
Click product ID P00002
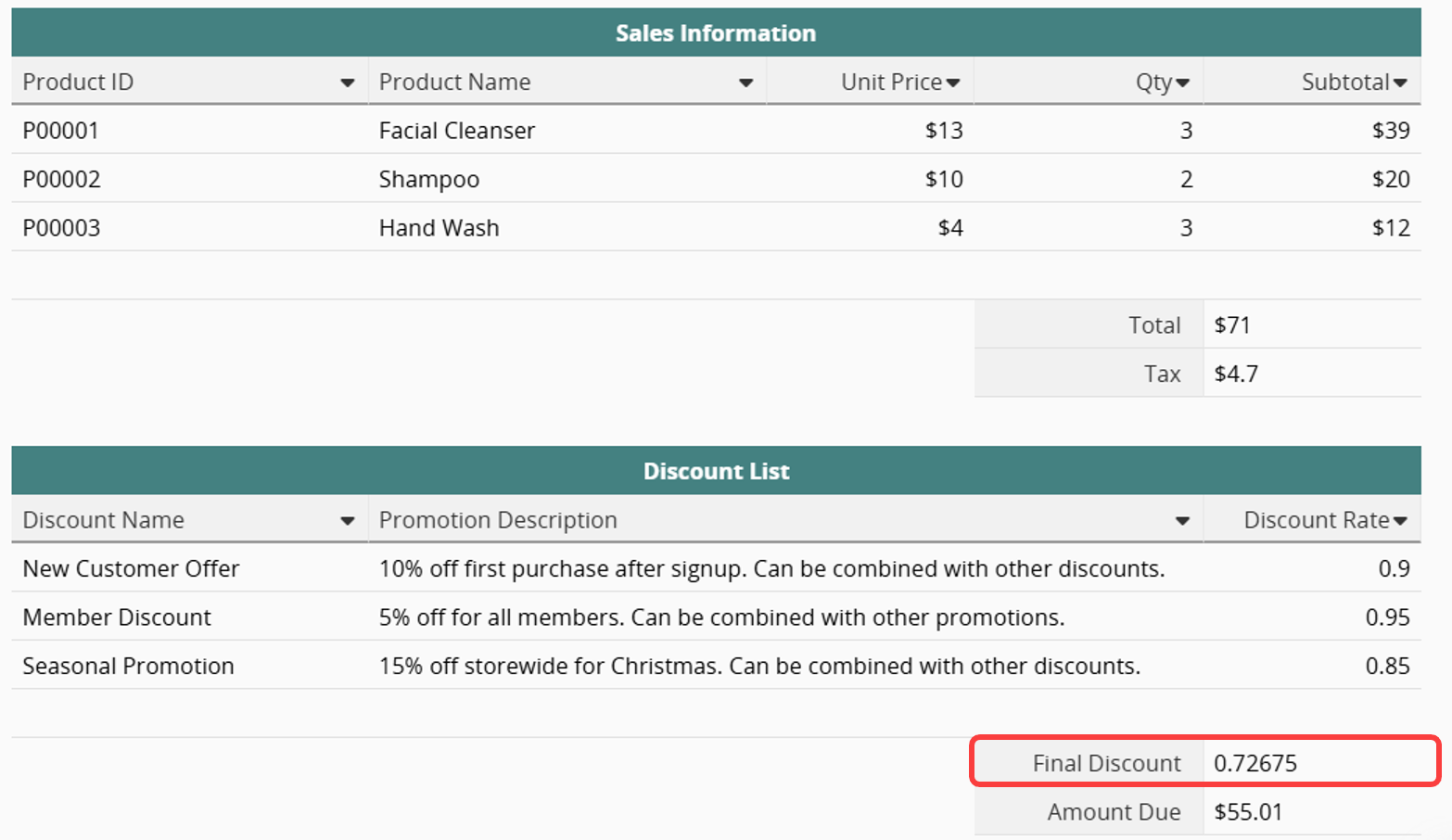[x=61, y=179]
